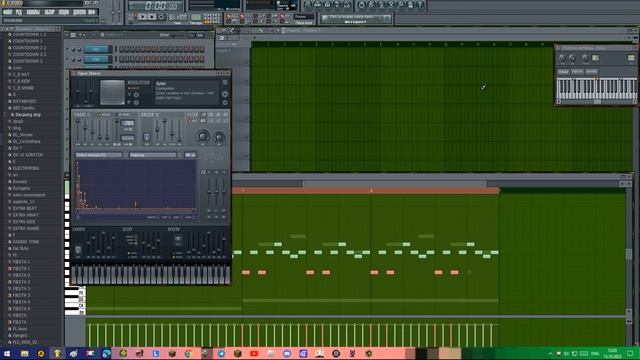640x360 pixels.
Task: Select EXTRA HIHAT sample in browser
Action: 25,215
